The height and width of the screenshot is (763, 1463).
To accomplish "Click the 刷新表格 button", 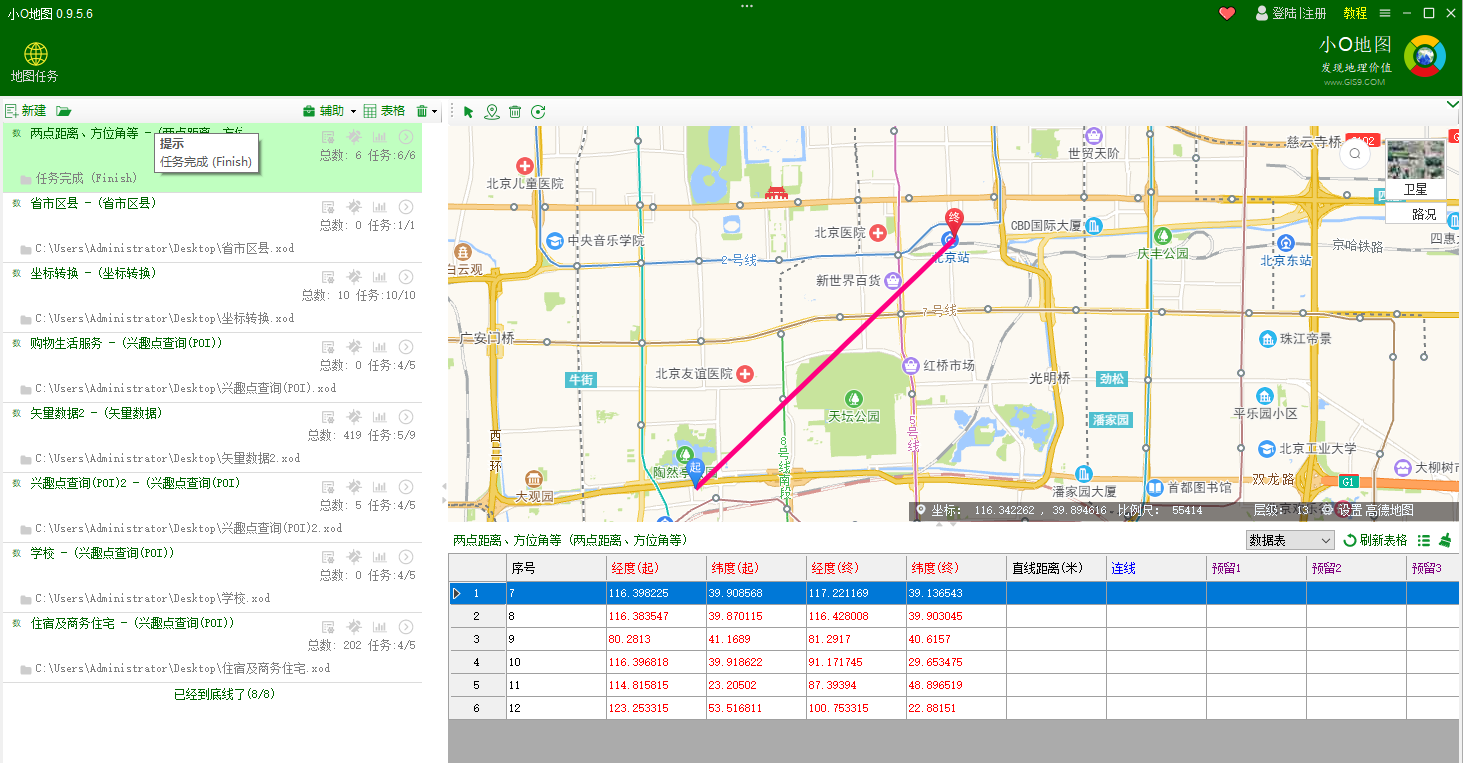I will [x=1375, y=540].
